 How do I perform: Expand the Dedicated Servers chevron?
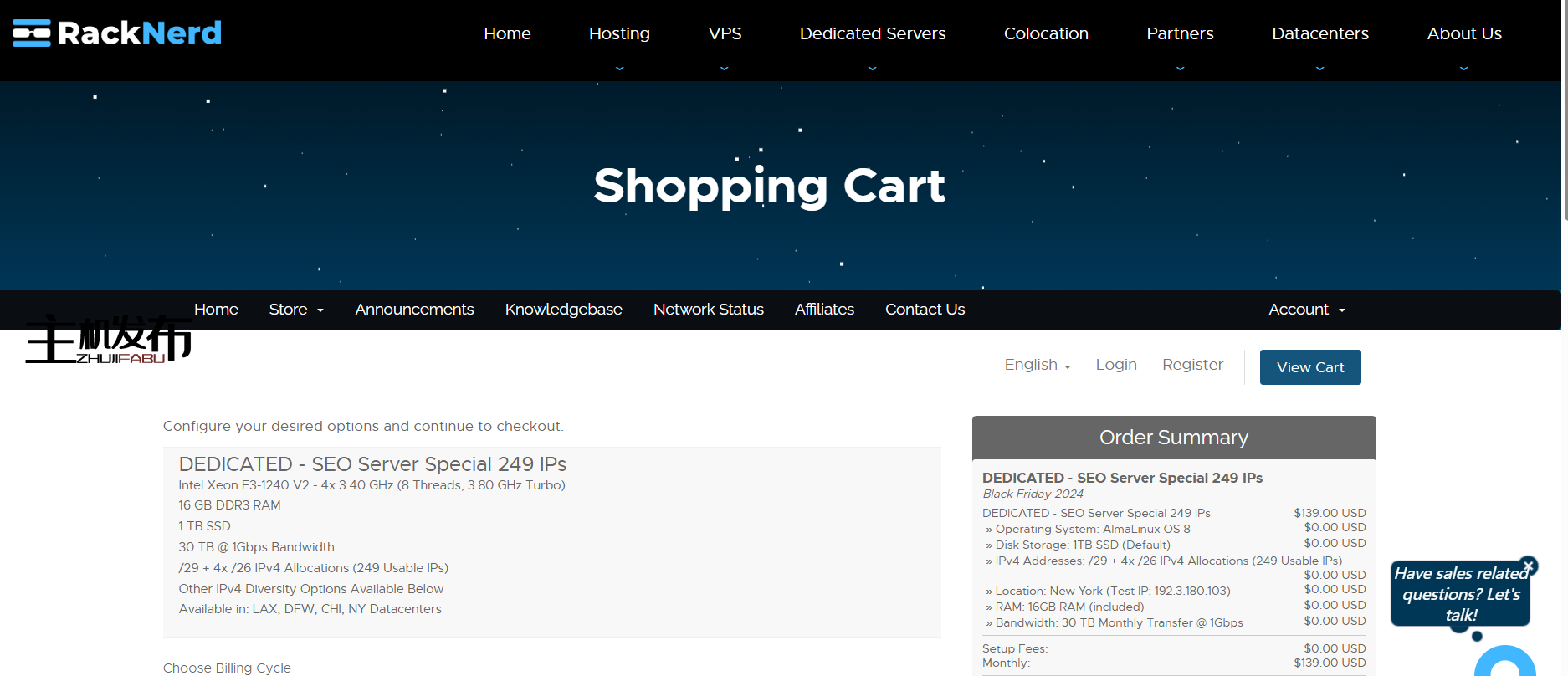pos(873,69)
